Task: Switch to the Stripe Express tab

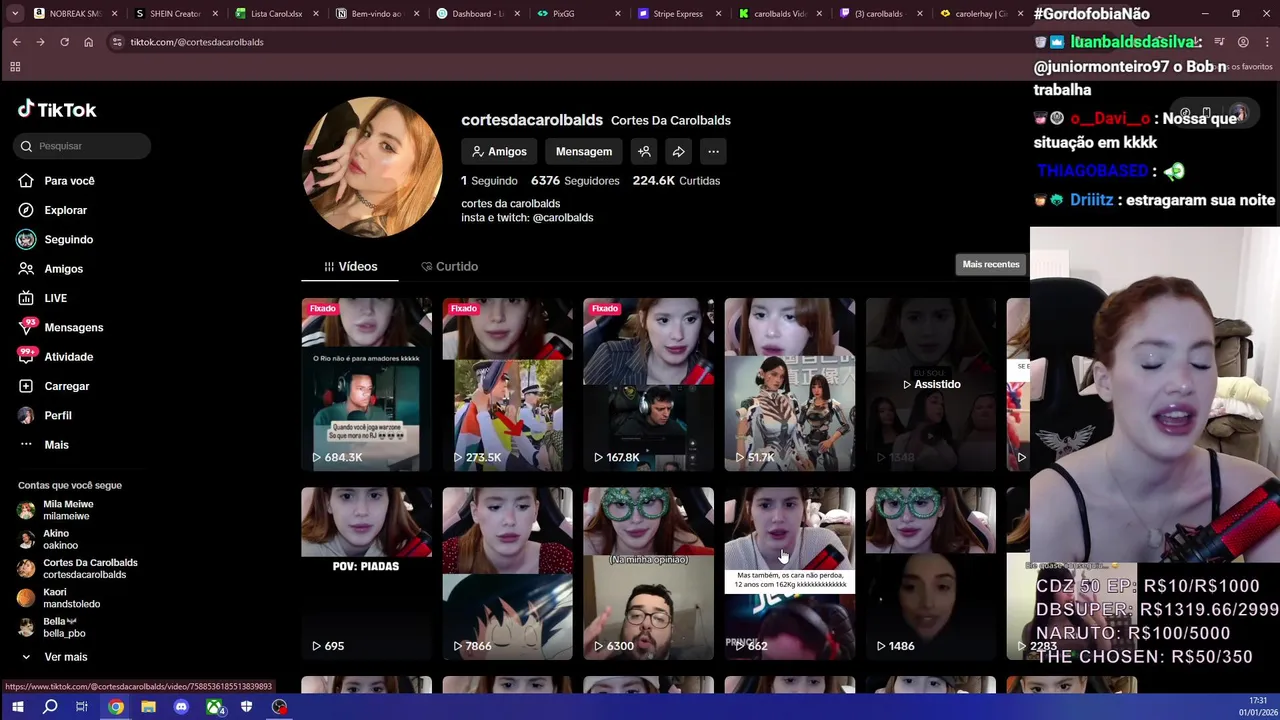Action: pyautogui.click(x=682, y=14)
